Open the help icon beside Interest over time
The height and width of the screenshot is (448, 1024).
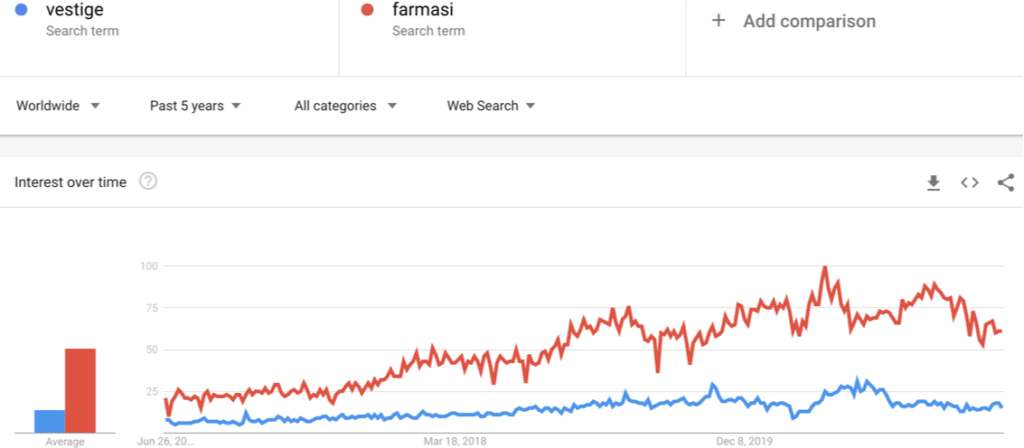[148, 182]
